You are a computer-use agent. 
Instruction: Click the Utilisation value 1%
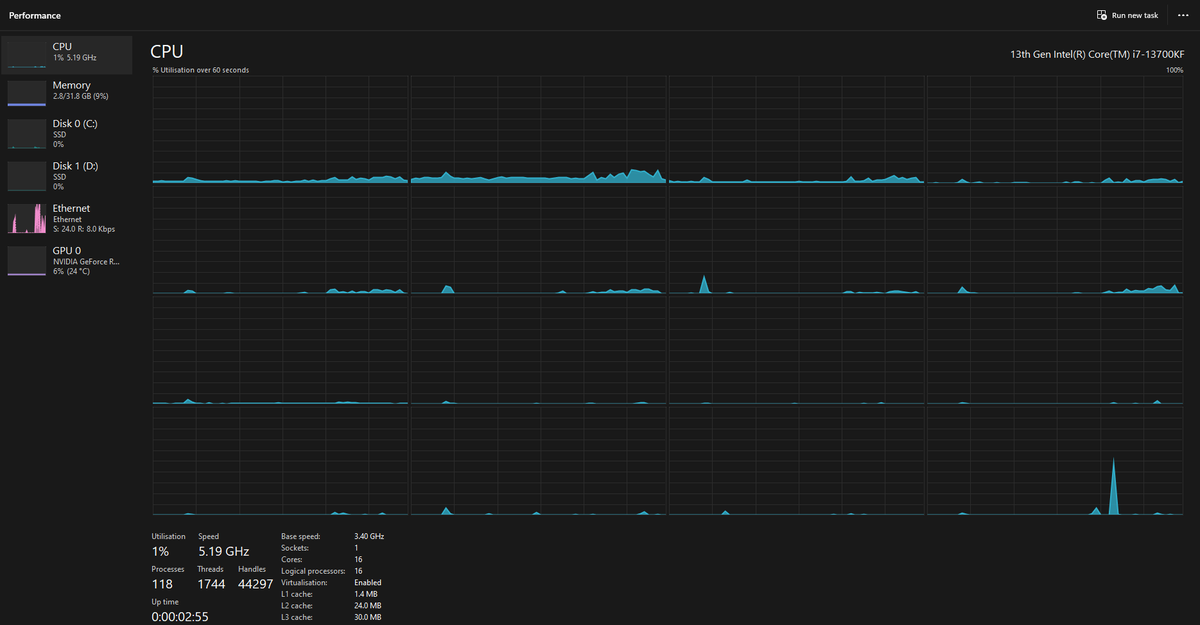pos(160,551)
